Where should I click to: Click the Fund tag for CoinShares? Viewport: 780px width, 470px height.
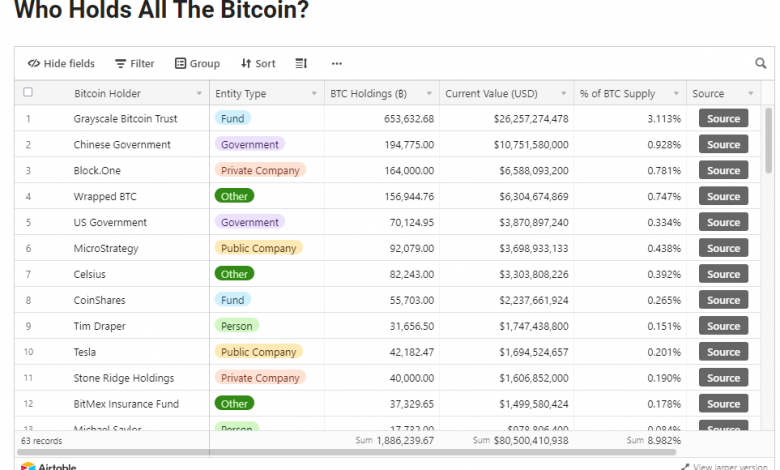coord(232,300)
